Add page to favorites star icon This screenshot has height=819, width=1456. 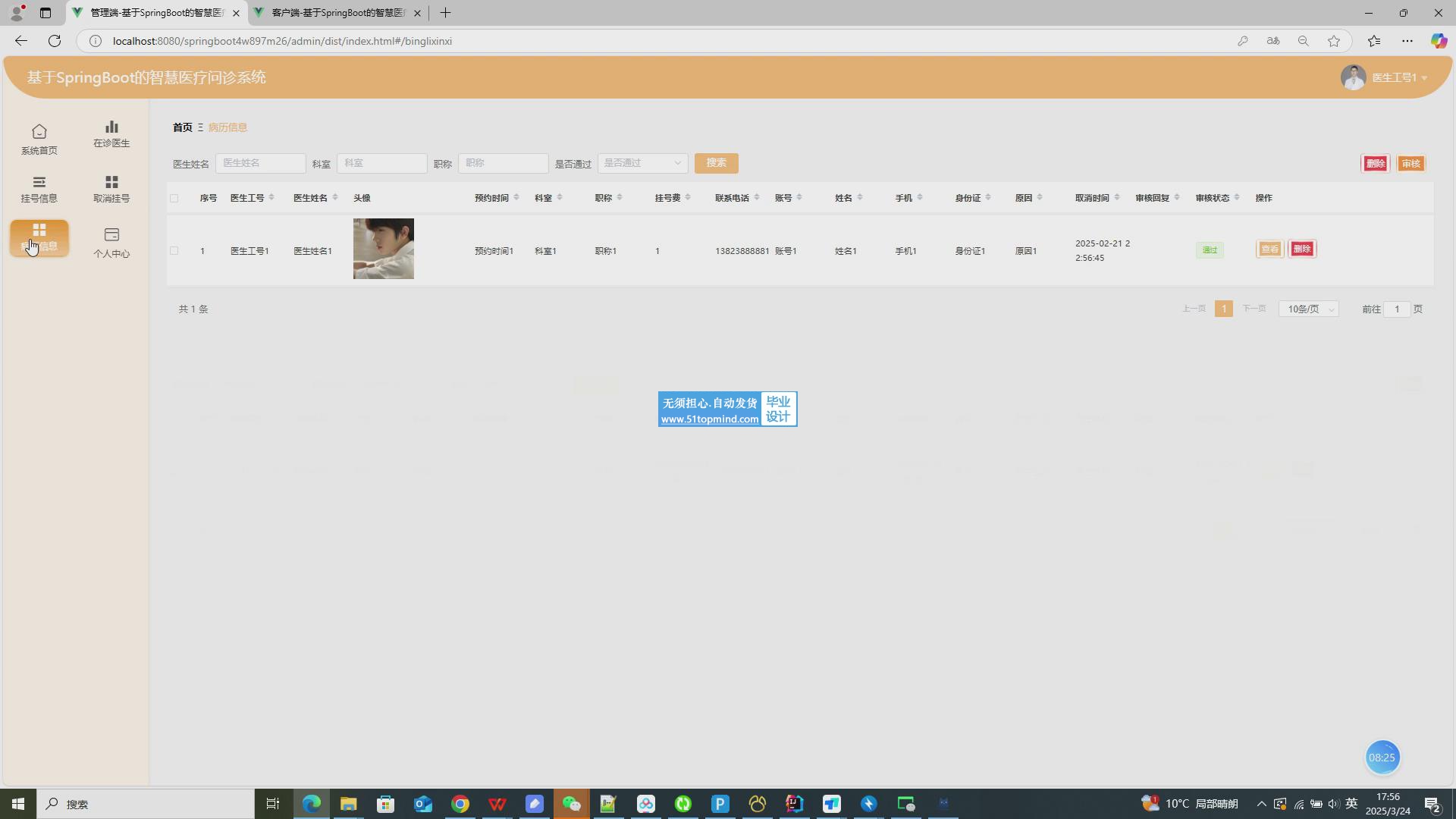click(1334, 41)
